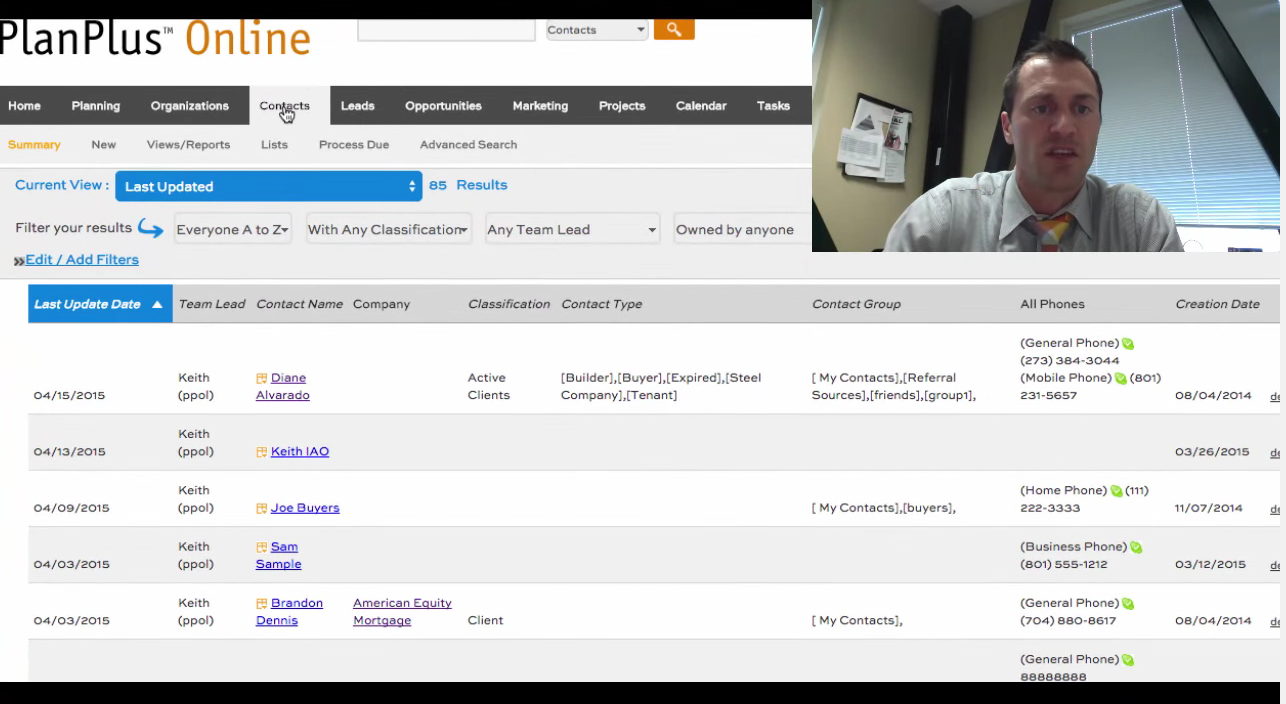The width and height of the screenshot is (1286, 704).
Task: Open the Owned by anyone dropdown
Action: point(742,230)
